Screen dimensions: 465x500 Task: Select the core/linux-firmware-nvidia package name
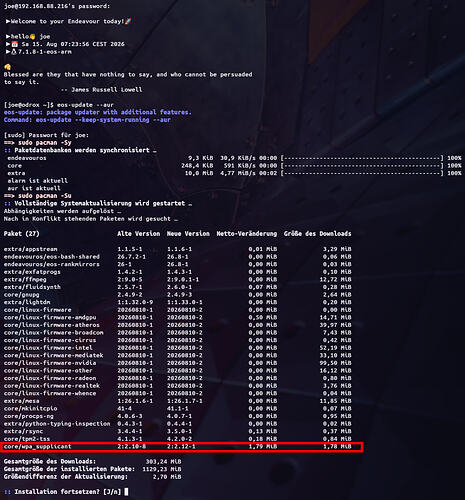(50, 363)
